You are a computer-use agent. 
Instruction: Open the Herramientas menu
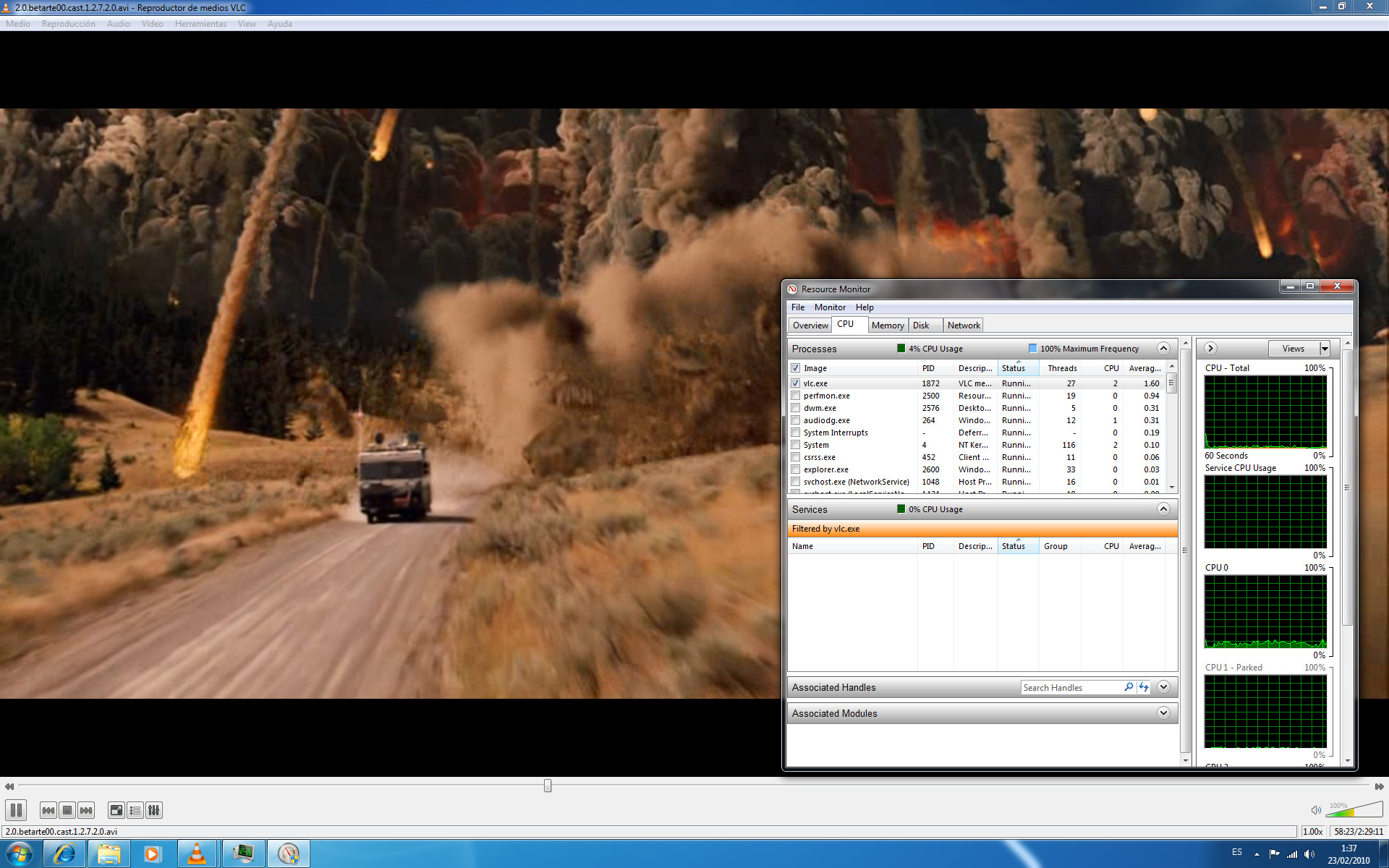click(x=200, y=24)
